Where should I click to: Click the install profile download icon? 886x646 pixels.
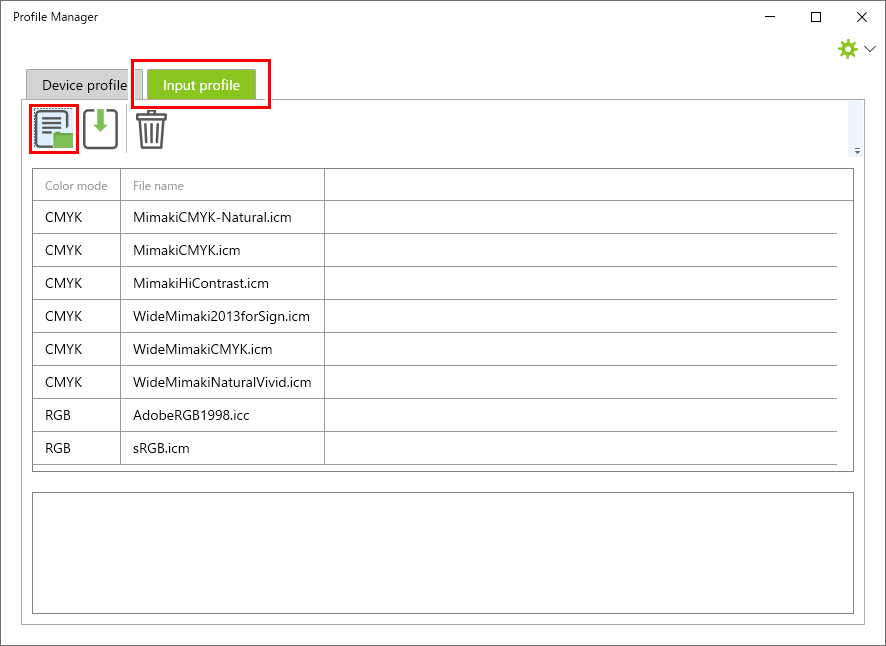tap(101, 129)
